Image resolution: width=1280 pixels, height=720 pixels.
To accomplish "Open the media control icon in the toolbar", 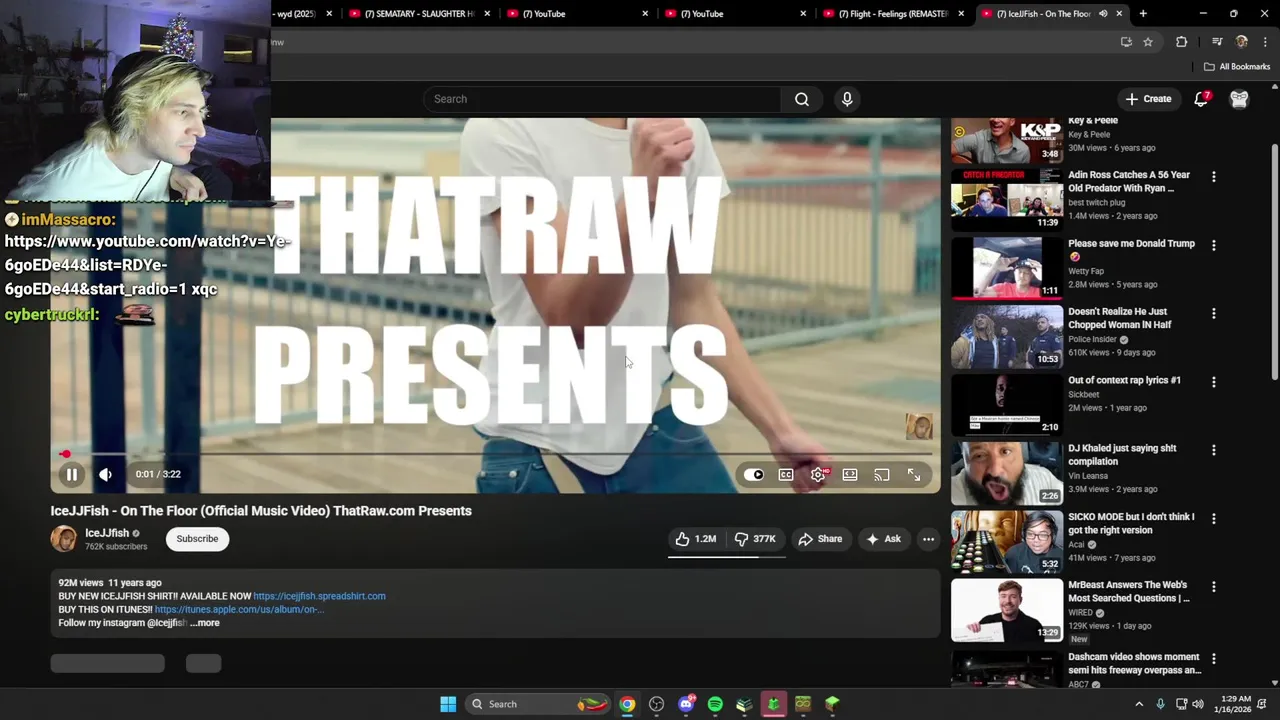I will tap(1216, 42).
